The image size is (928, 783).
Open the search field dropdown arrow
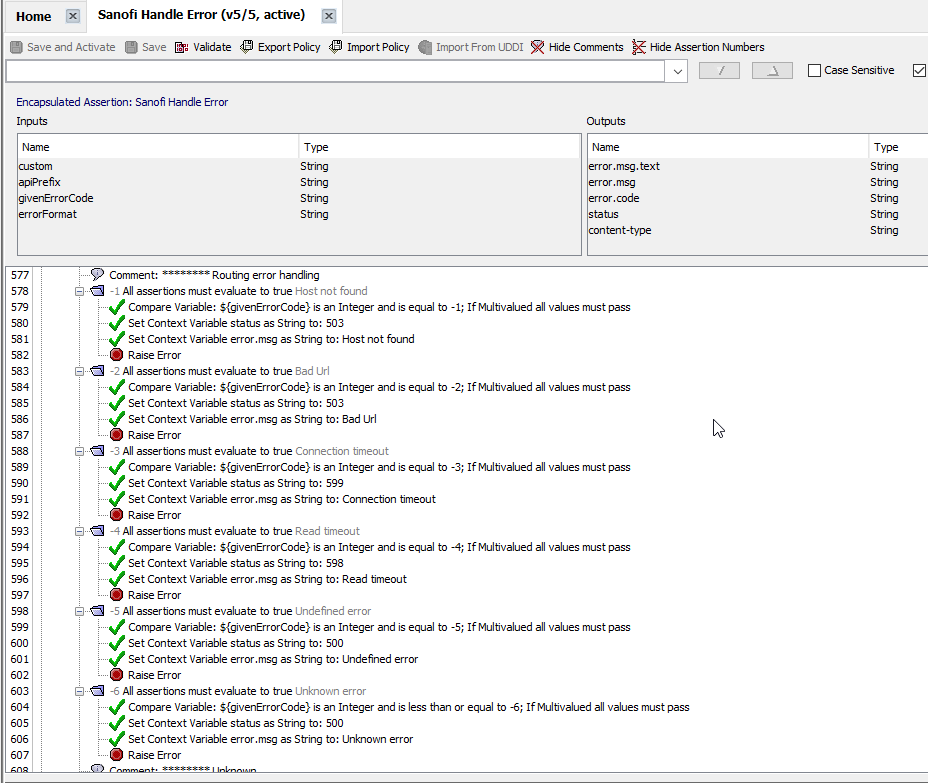pos(677,72)
